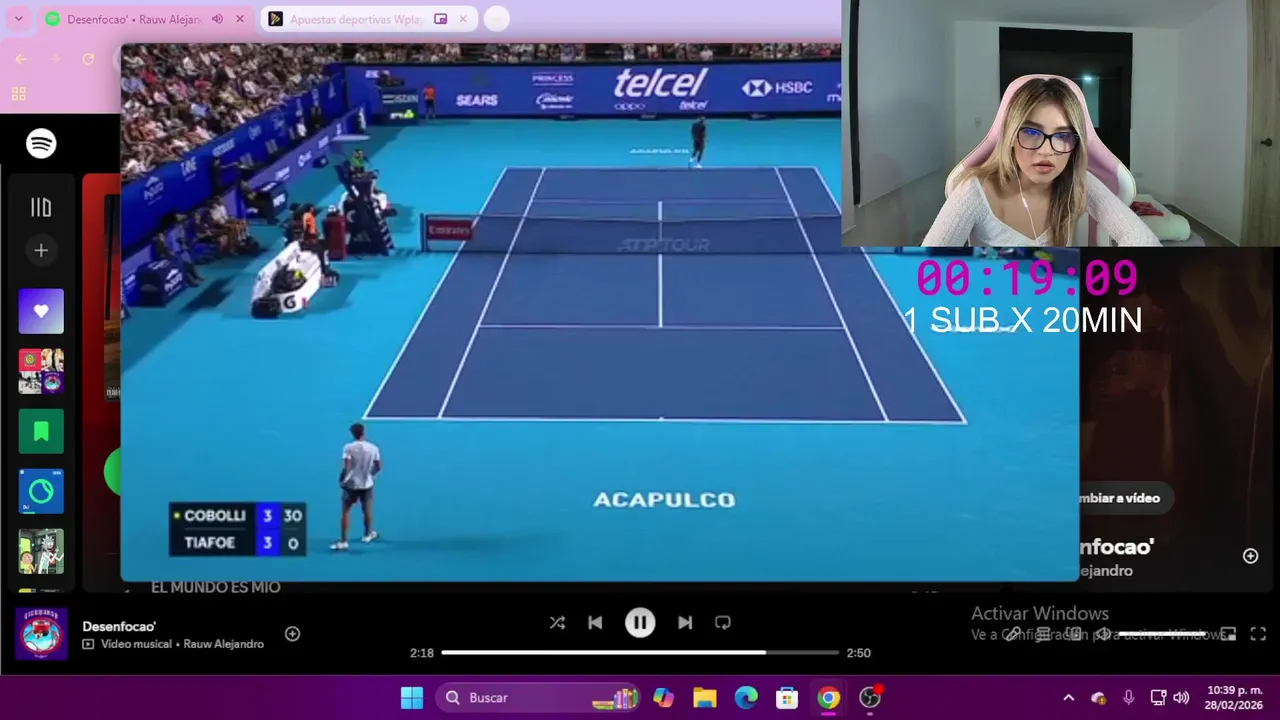Viewport: 1280px width, 720px height.
Task: Click 'EL MUNDO ES MIO' track title
Action: 216,587
